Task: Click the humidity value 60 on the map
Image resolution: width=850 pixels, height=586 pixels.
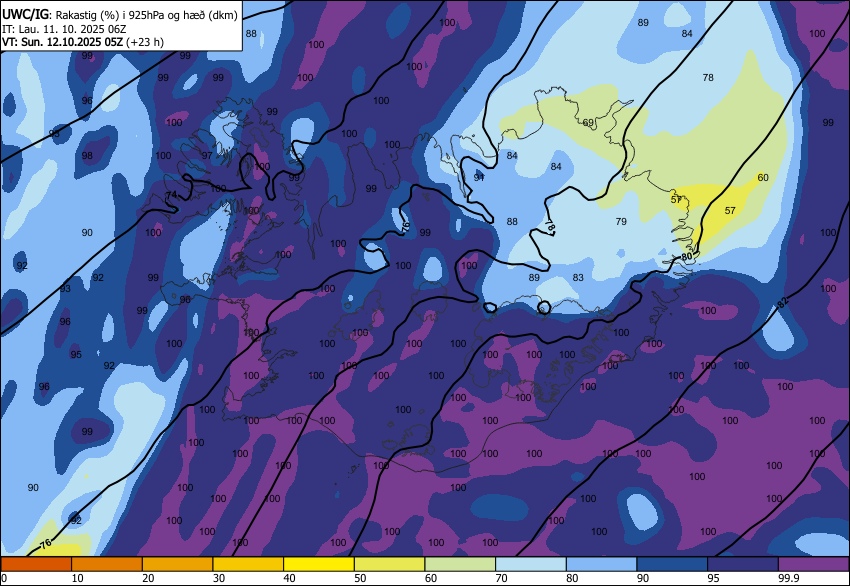Action: click(x=763, y=177)
